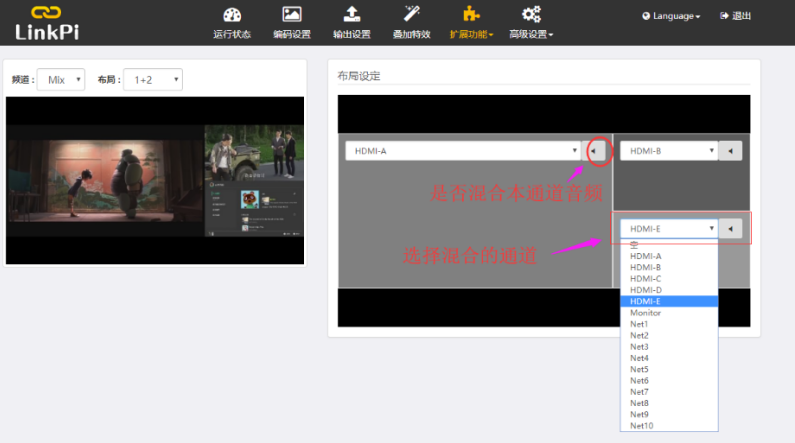Viewport: 795px width, 443px height.
Task: Toggle audio mixing for HDMI-E channel
Action: click(731, 229)
